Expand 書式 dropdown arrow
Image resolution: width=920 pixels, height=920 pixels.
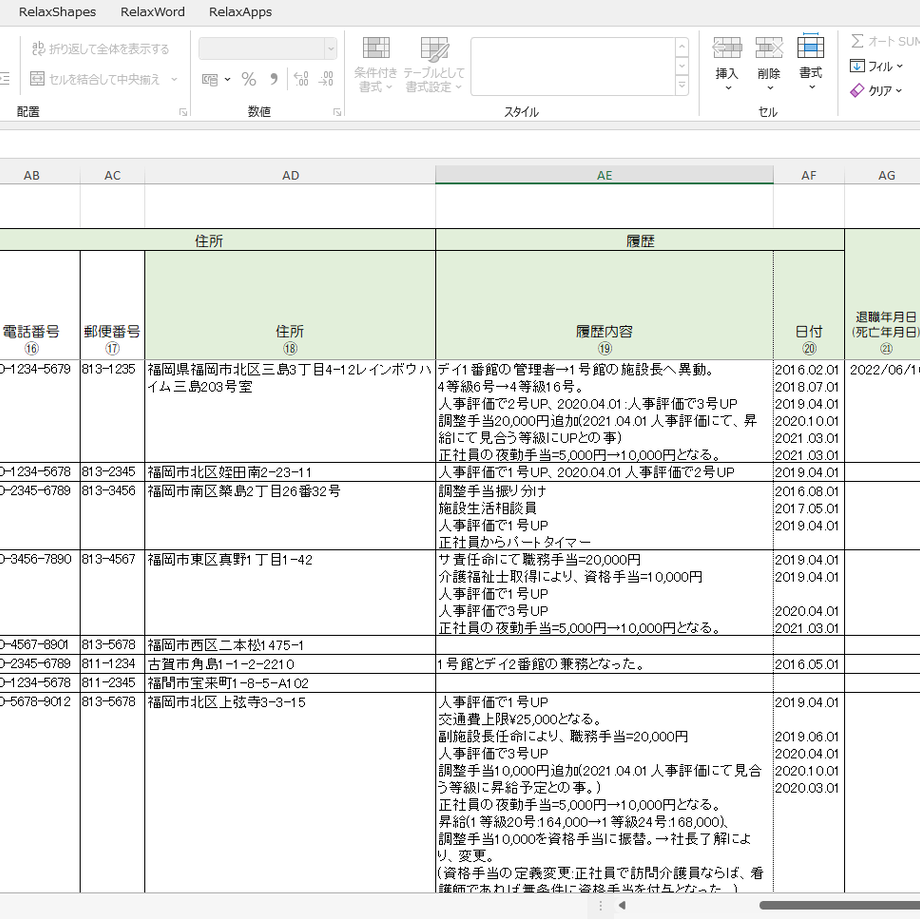[812, 87]
